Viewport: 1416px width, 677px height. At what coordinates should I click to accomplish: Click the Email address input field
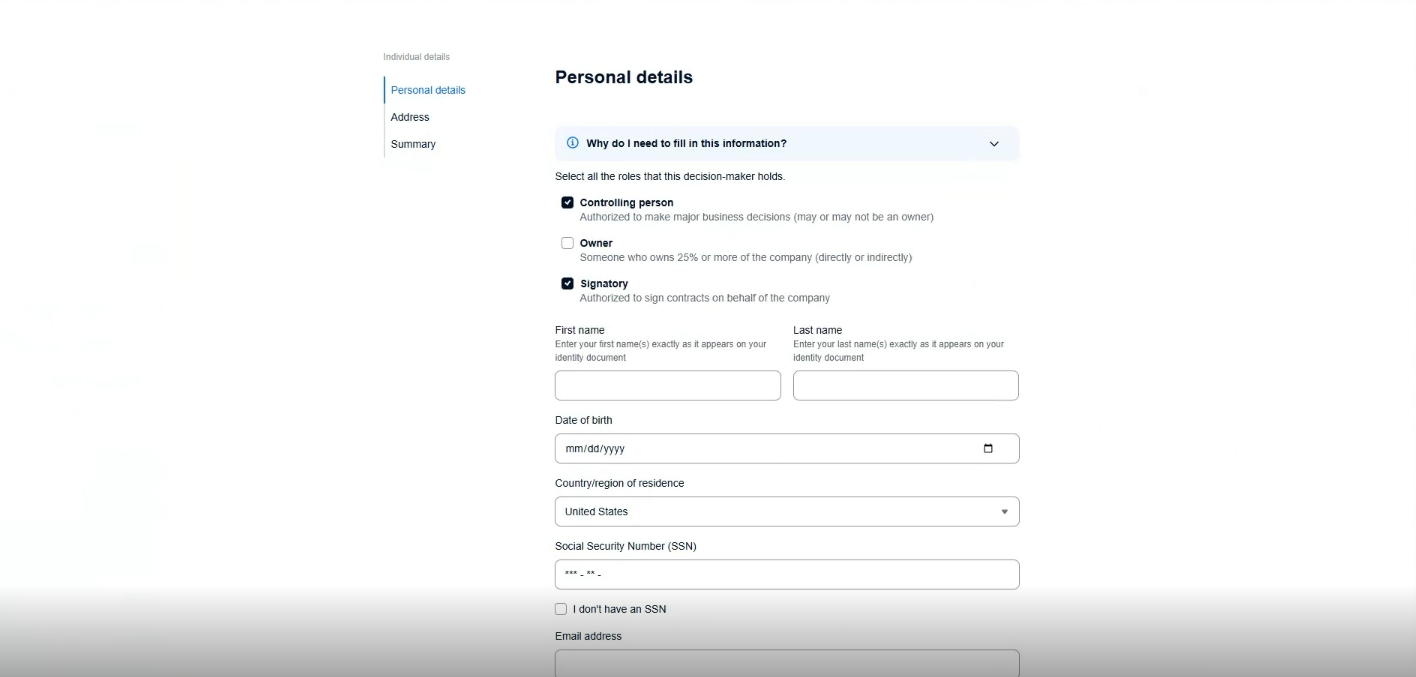coord(787,663)
